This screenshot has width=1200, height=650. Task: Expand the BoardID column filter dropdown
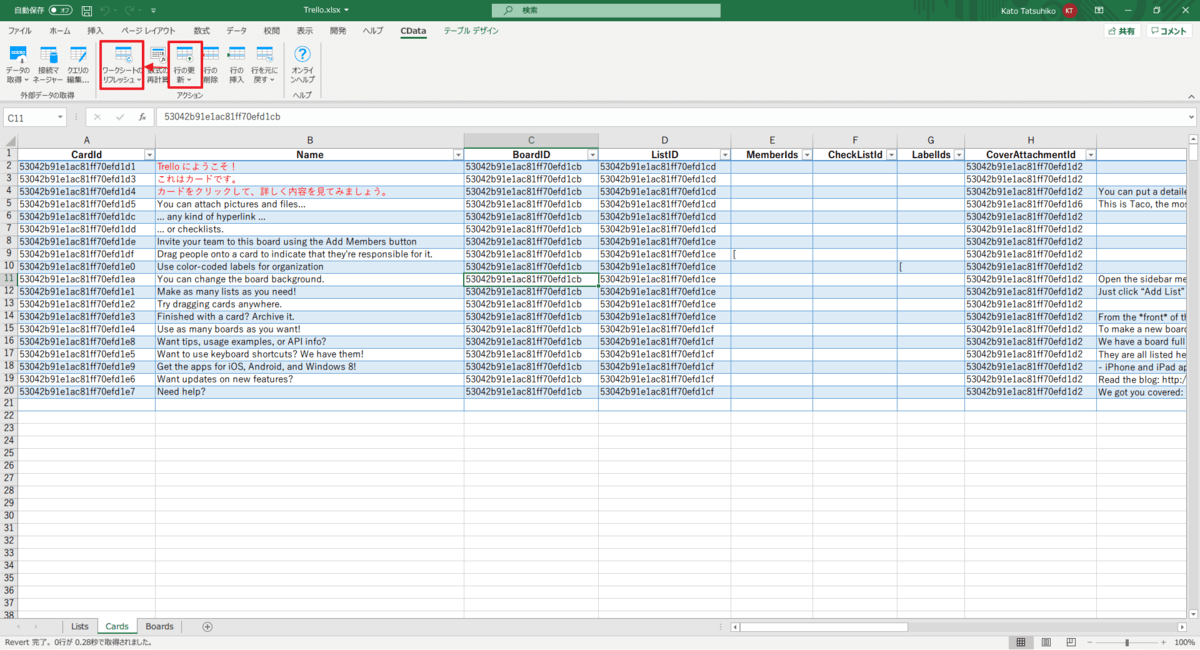(x=590, y=155)
